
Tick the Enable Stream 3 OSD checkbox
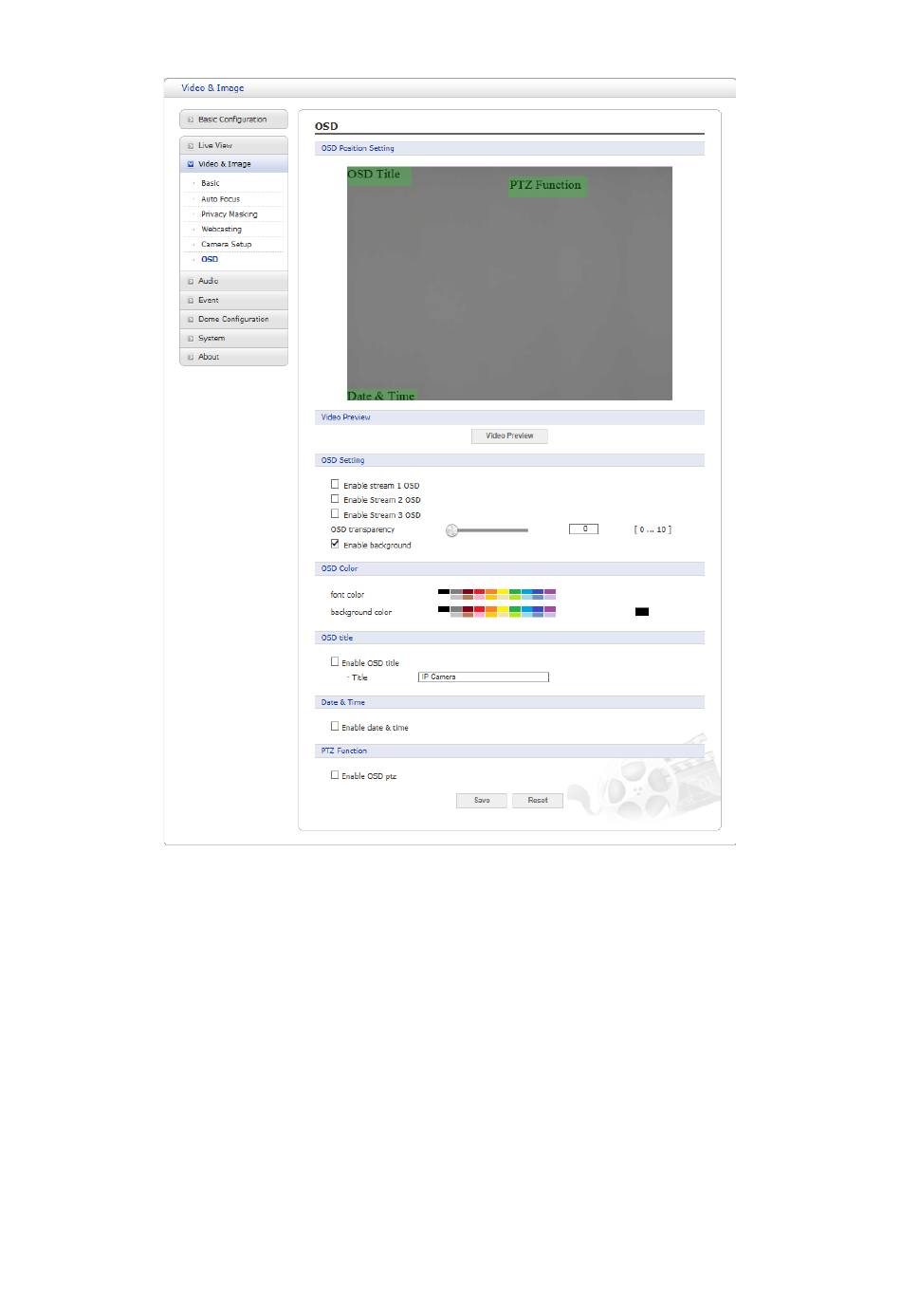point(335,514)
